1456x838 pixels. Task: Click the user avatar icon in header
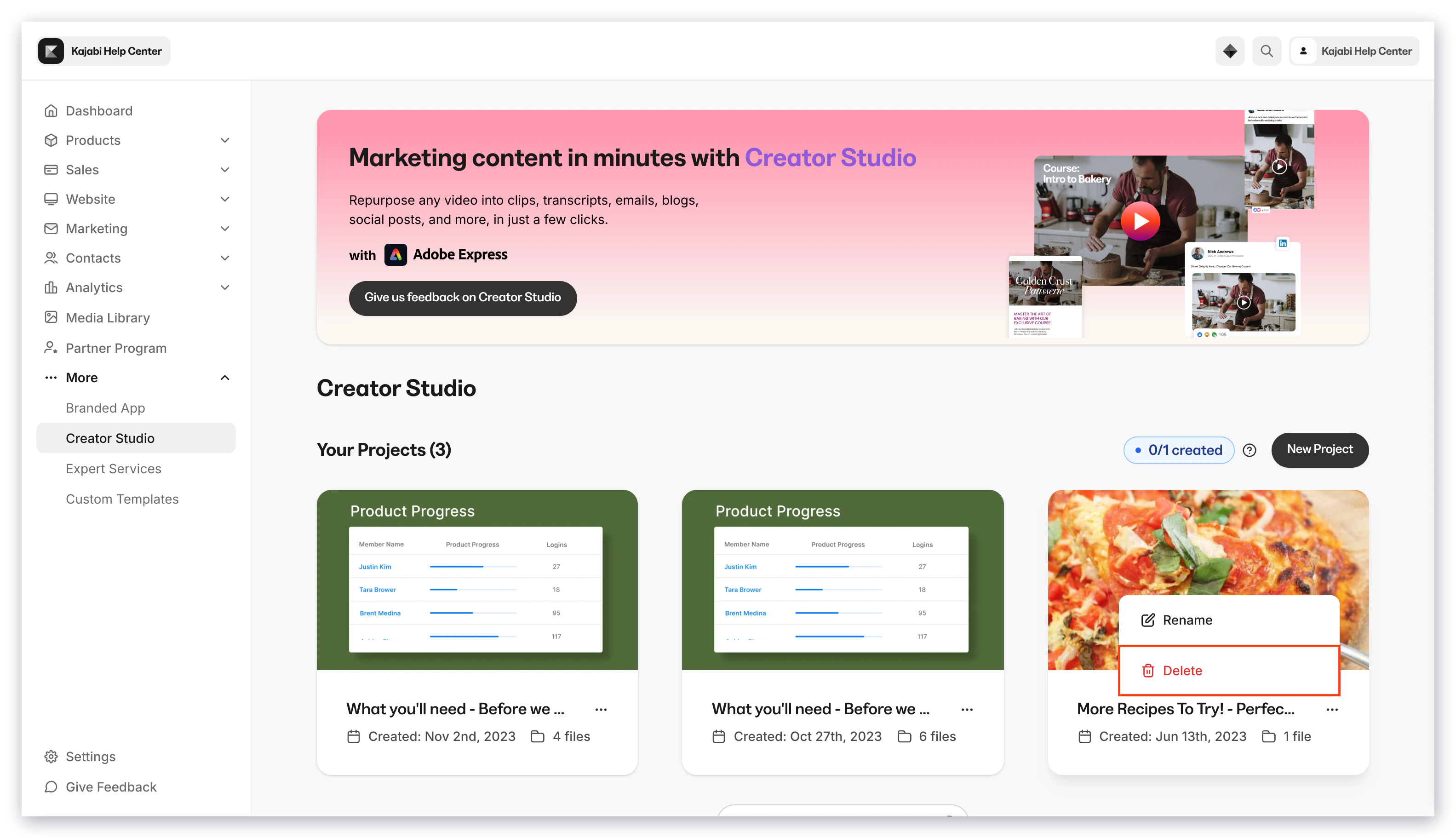tap(1303, 51)
